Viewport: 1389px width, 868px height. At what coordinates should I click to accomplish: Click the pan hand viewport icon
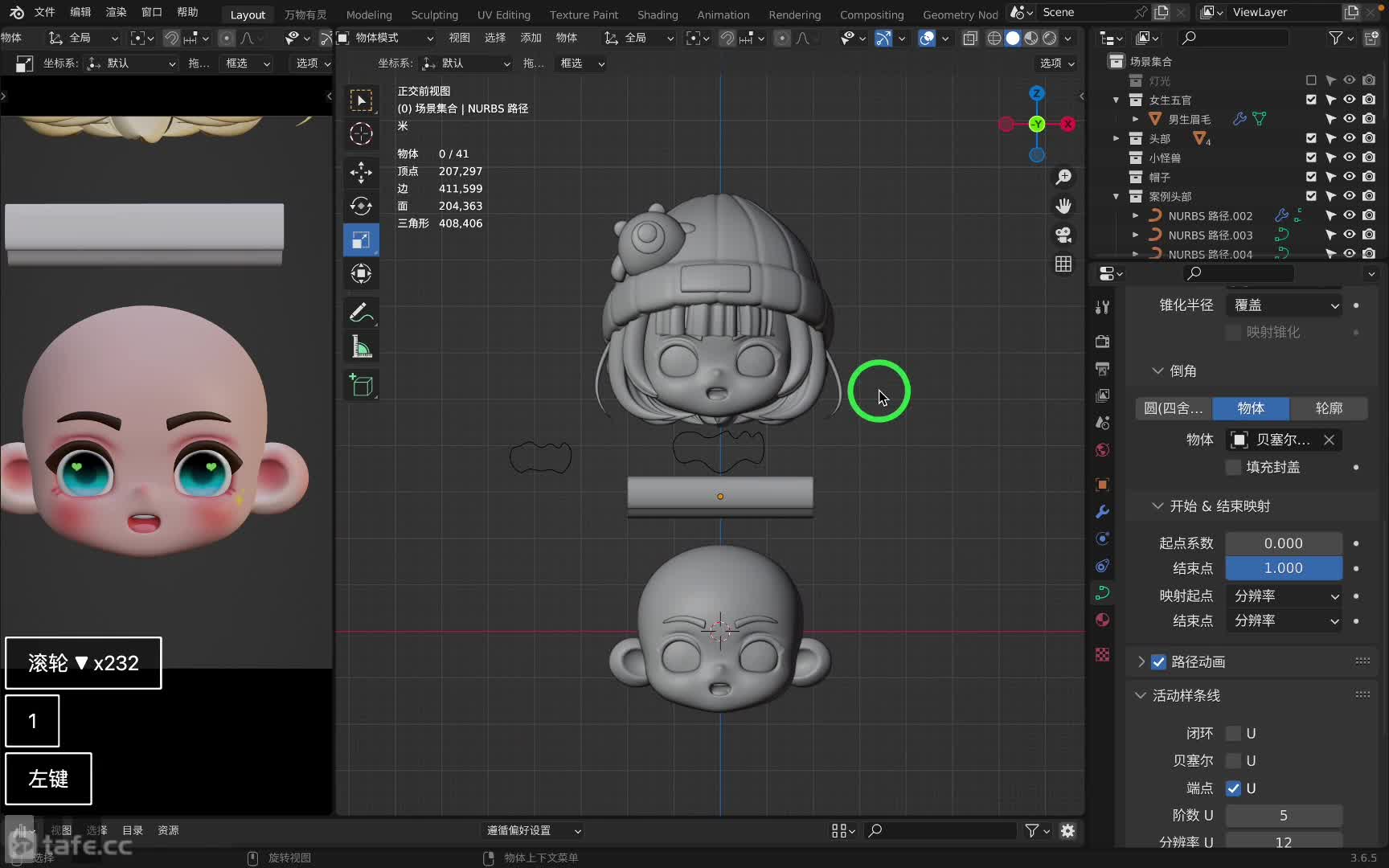1063,206
